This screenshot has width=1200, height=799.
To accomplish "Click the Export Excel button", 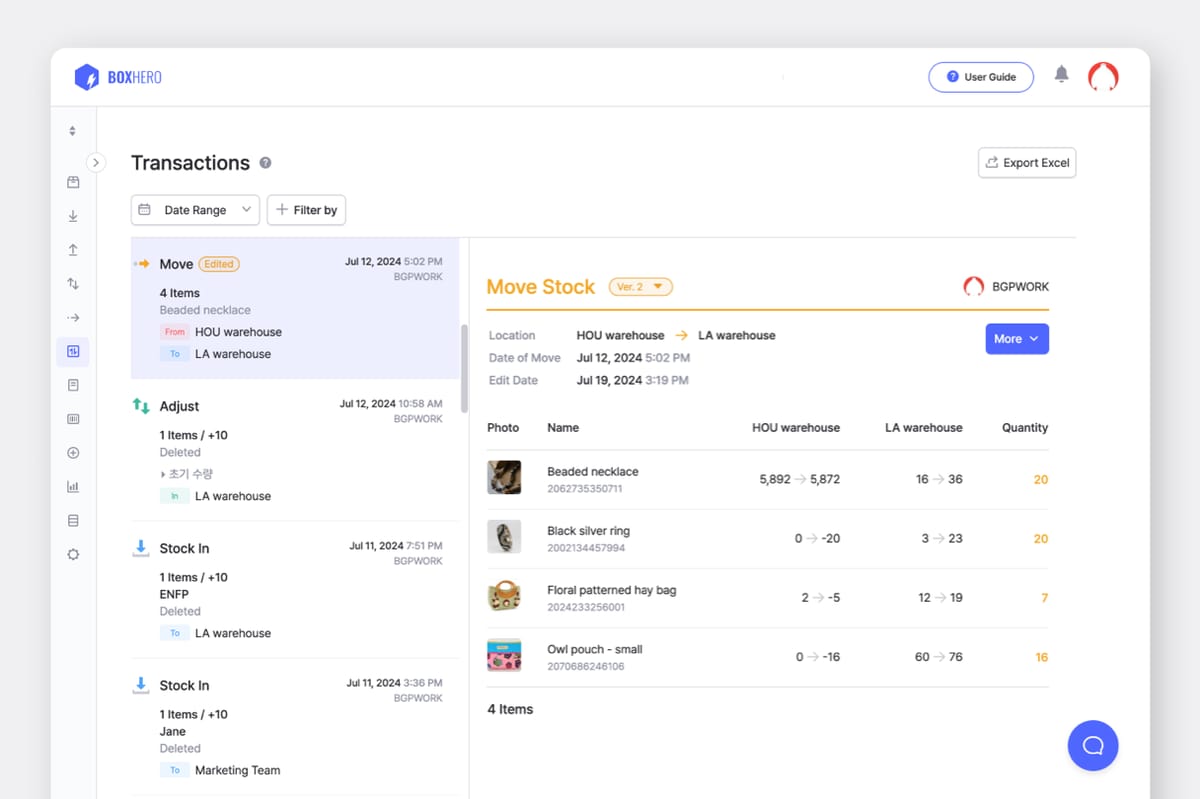I will click(x=1026, y=162).
